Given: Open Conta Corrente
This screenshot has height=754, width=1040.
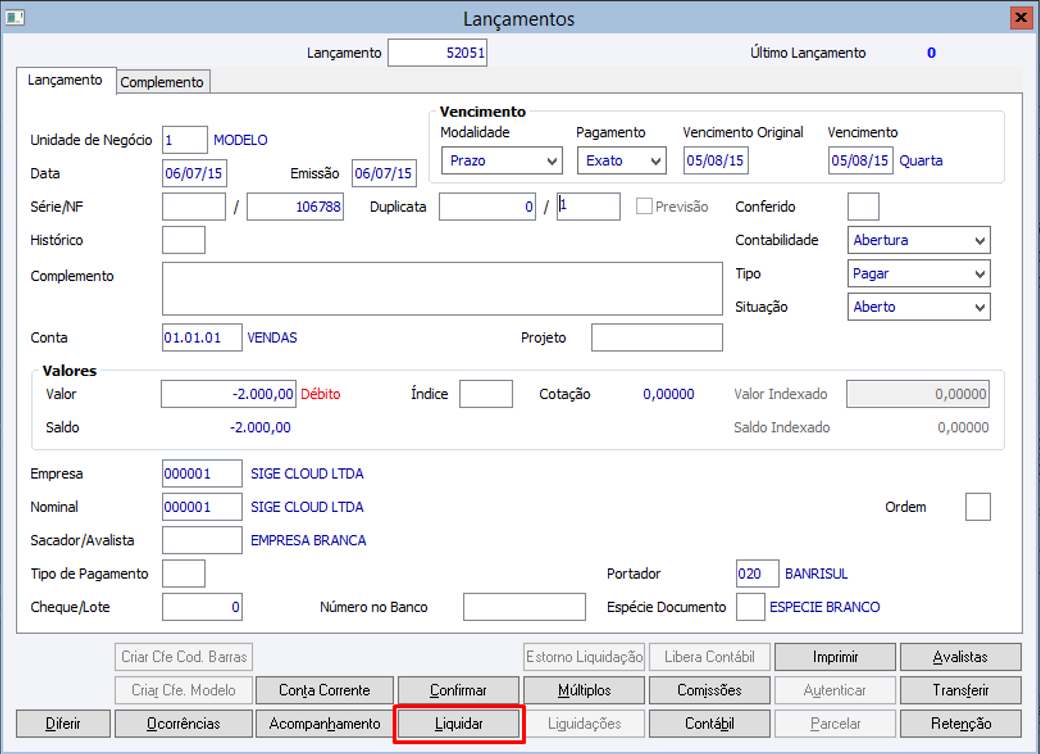Looking at the screenshot, I should point(324,690).
